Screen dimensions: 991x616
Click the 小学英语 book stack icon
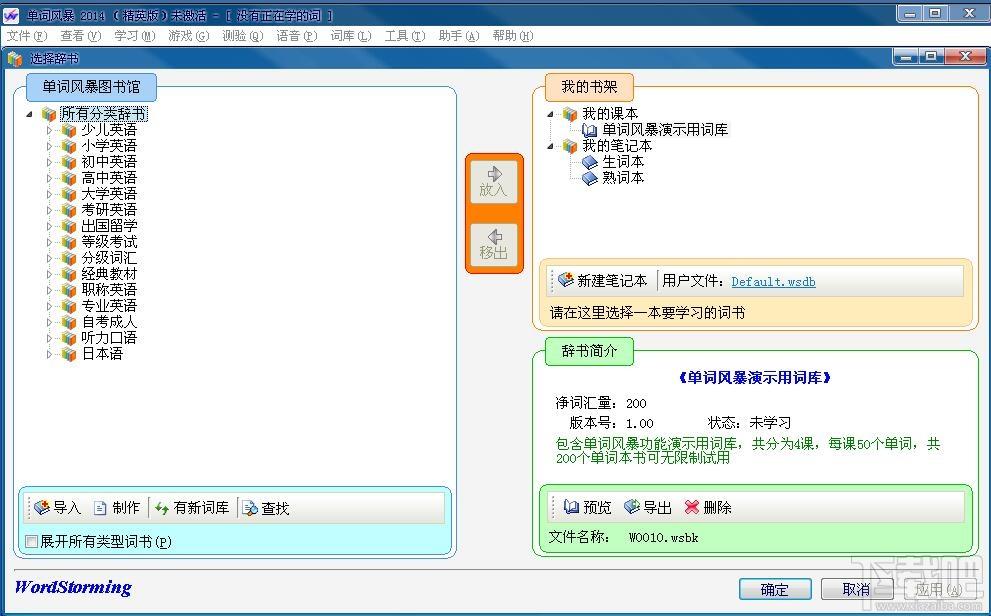[69, 146]
